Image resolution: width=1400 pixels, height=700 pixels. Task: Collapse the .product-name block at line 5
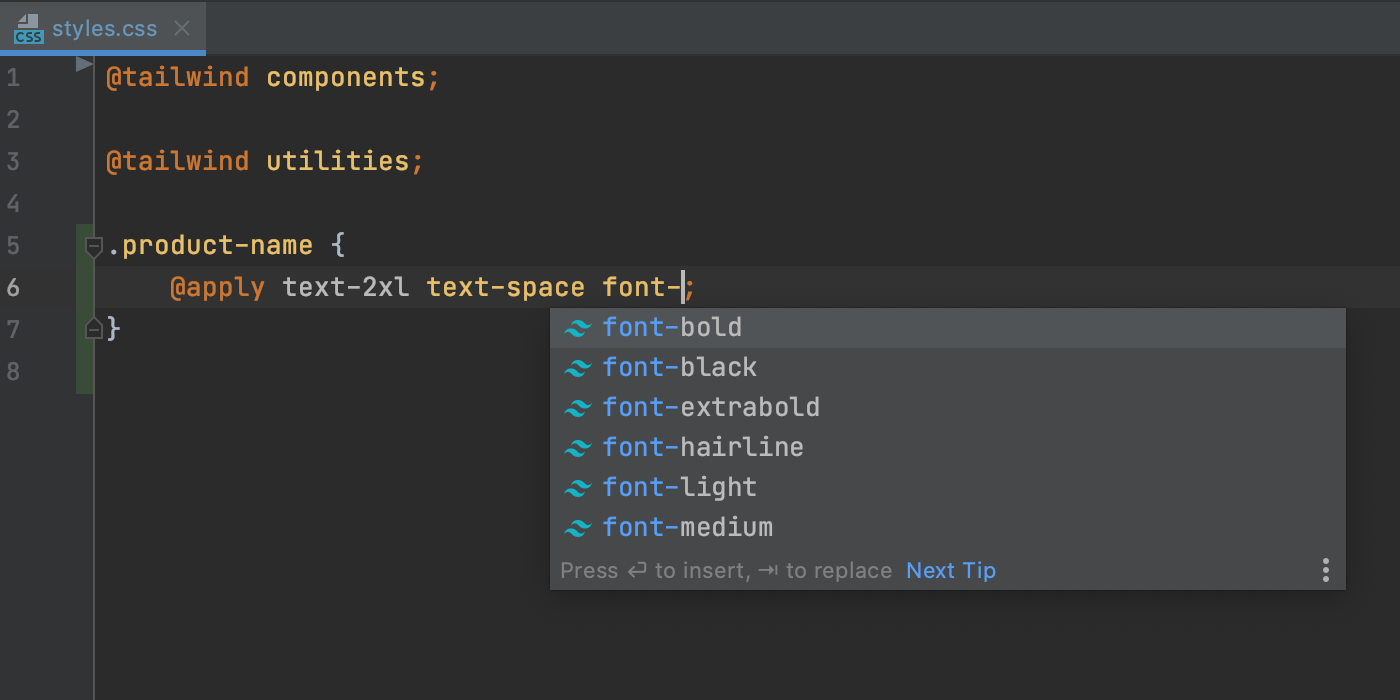click(x=94, y=246)
